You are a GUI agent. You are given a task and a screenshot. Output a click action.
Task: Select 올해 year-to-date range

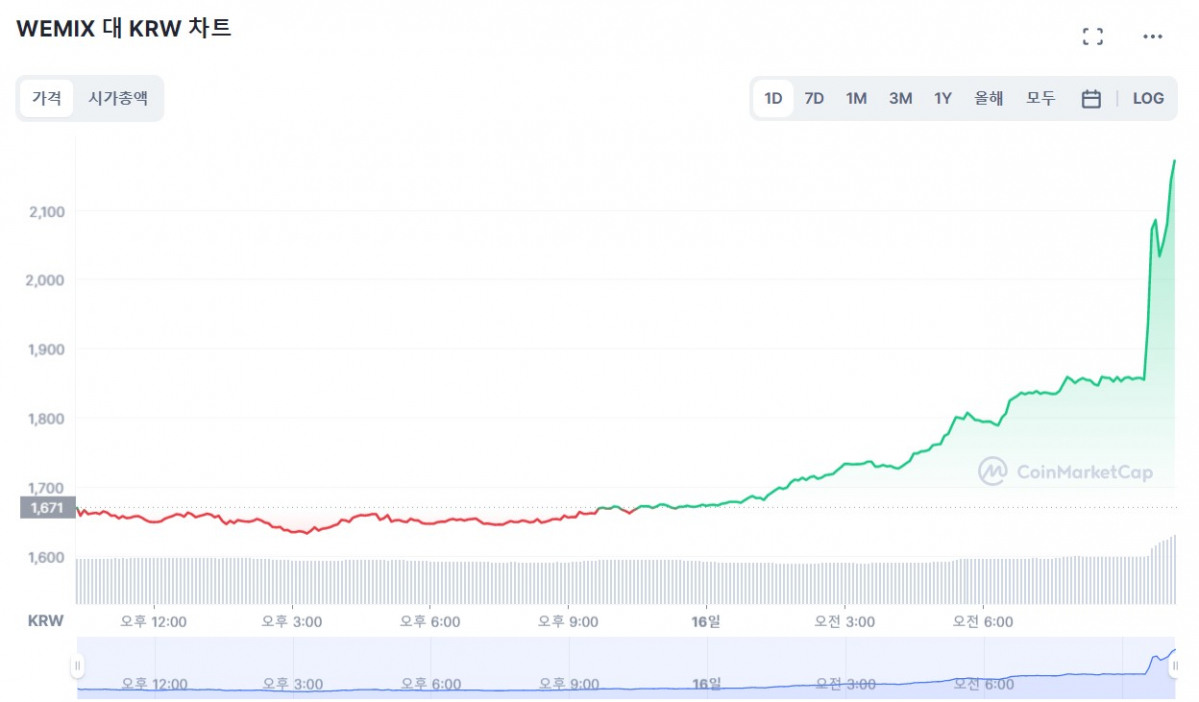988,98
